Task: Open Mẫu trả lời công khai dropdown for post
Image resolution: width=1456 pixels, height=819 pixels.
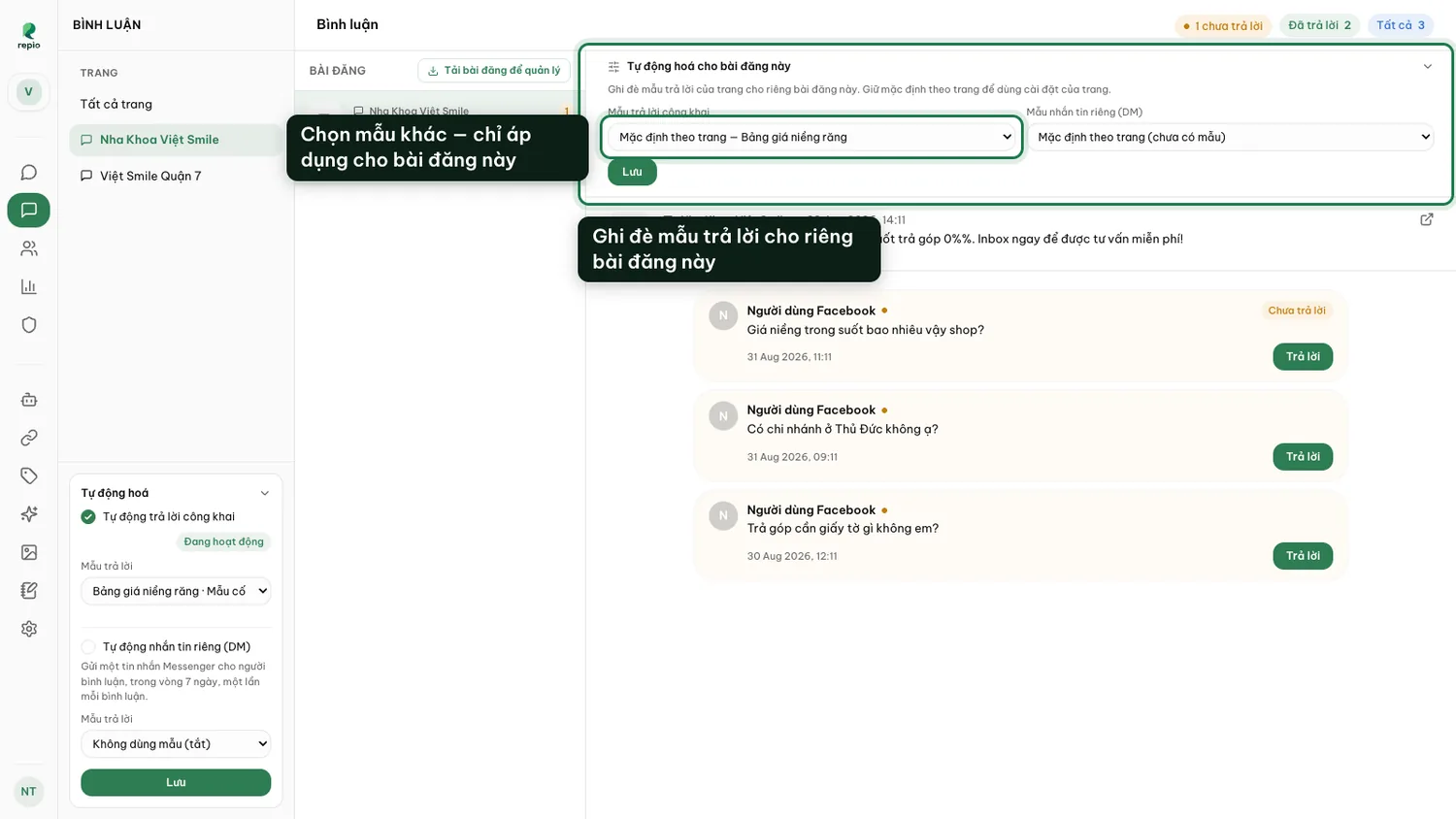Action: point(812,137)
